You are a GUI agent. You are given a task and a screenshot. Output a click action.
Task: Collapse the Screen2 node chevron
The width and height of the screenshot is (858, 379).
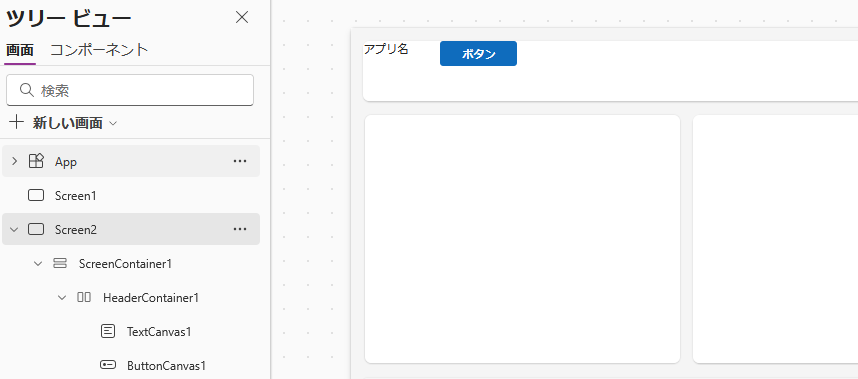click(15, 229)
